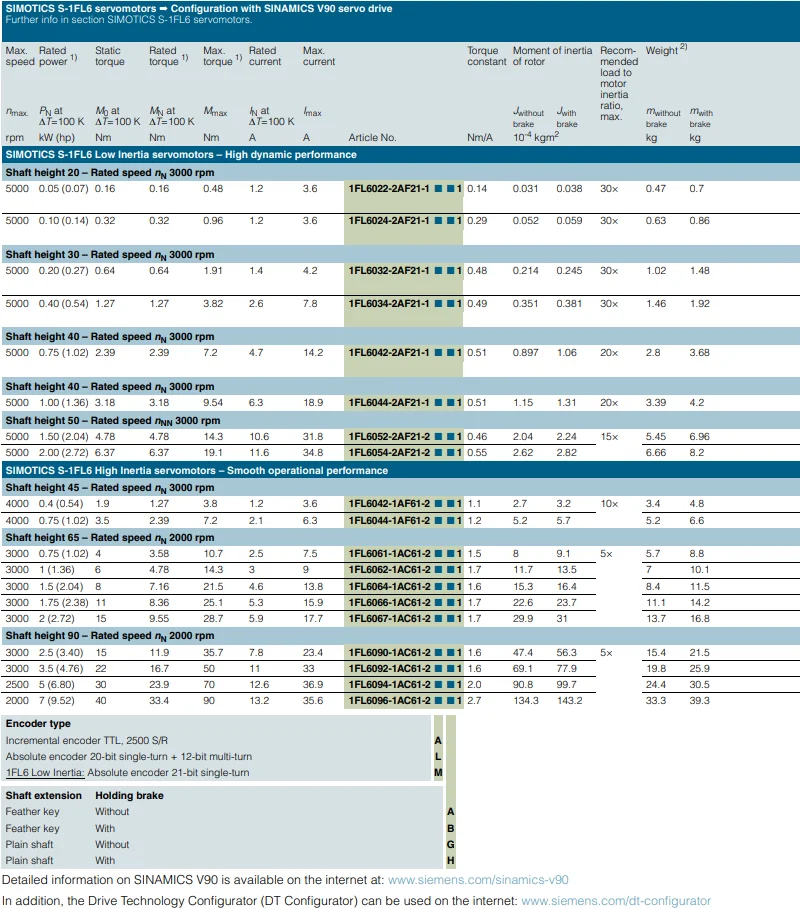Click article number 1FL6066-1AC61-2
This screenshot has height=909, width=800.
(389, 602)
